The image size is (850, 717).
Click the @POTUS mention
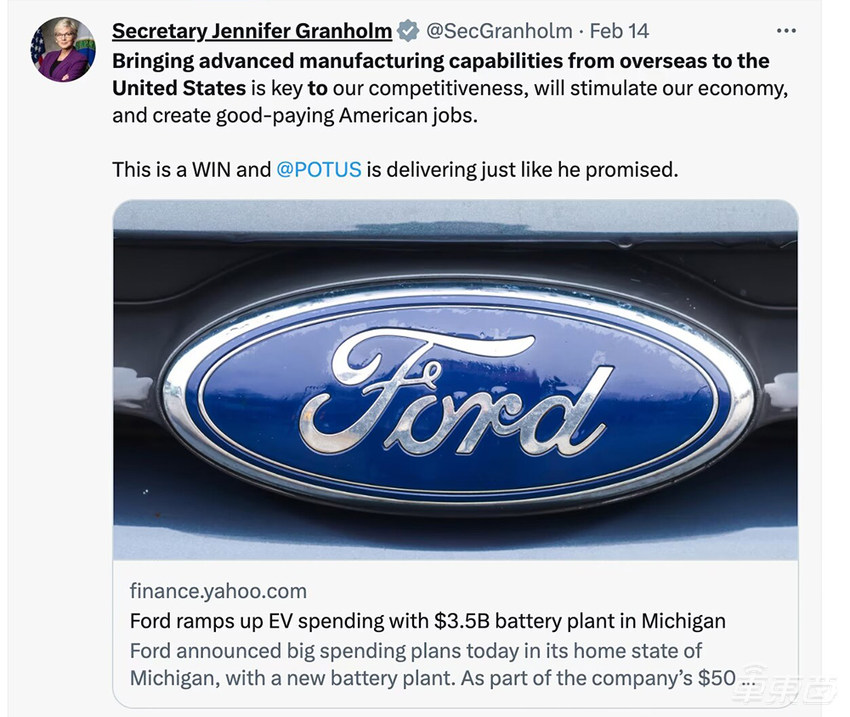(x=318, y=170)
